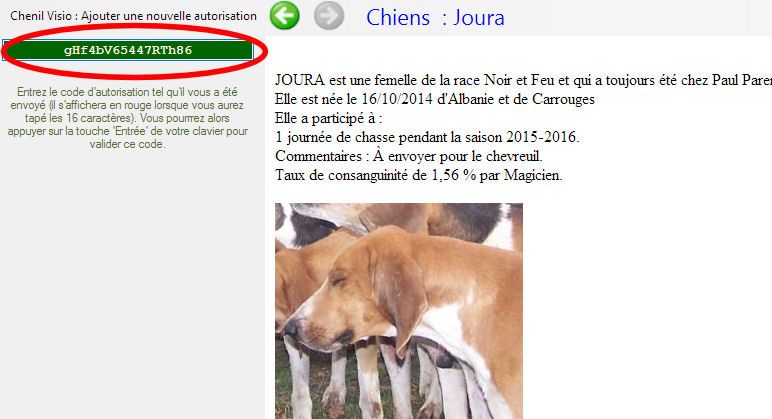Image resolution: width=772 pixels, height=419 pixels.
Task: Click the hunting season 2015-2016 text
Action: (542, 137)
